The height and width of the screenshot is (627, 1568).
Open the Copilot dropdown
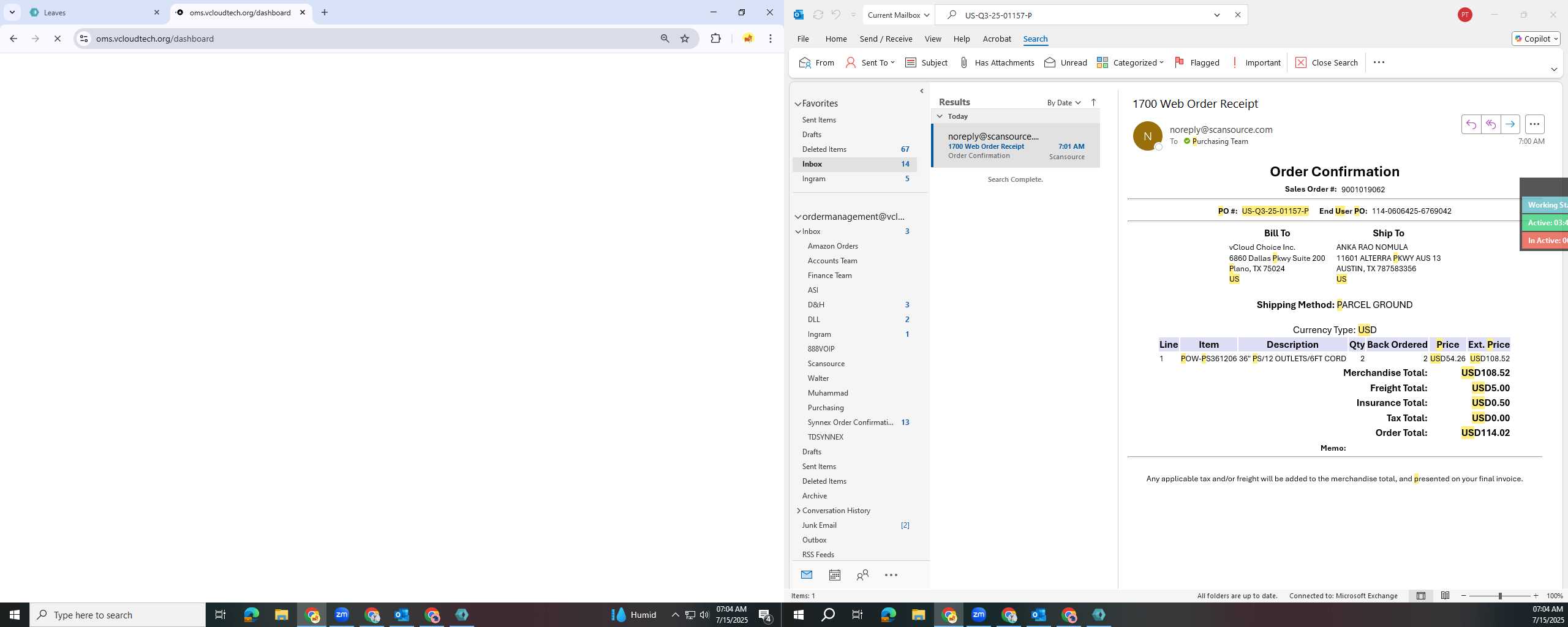tap(1536, 39)
